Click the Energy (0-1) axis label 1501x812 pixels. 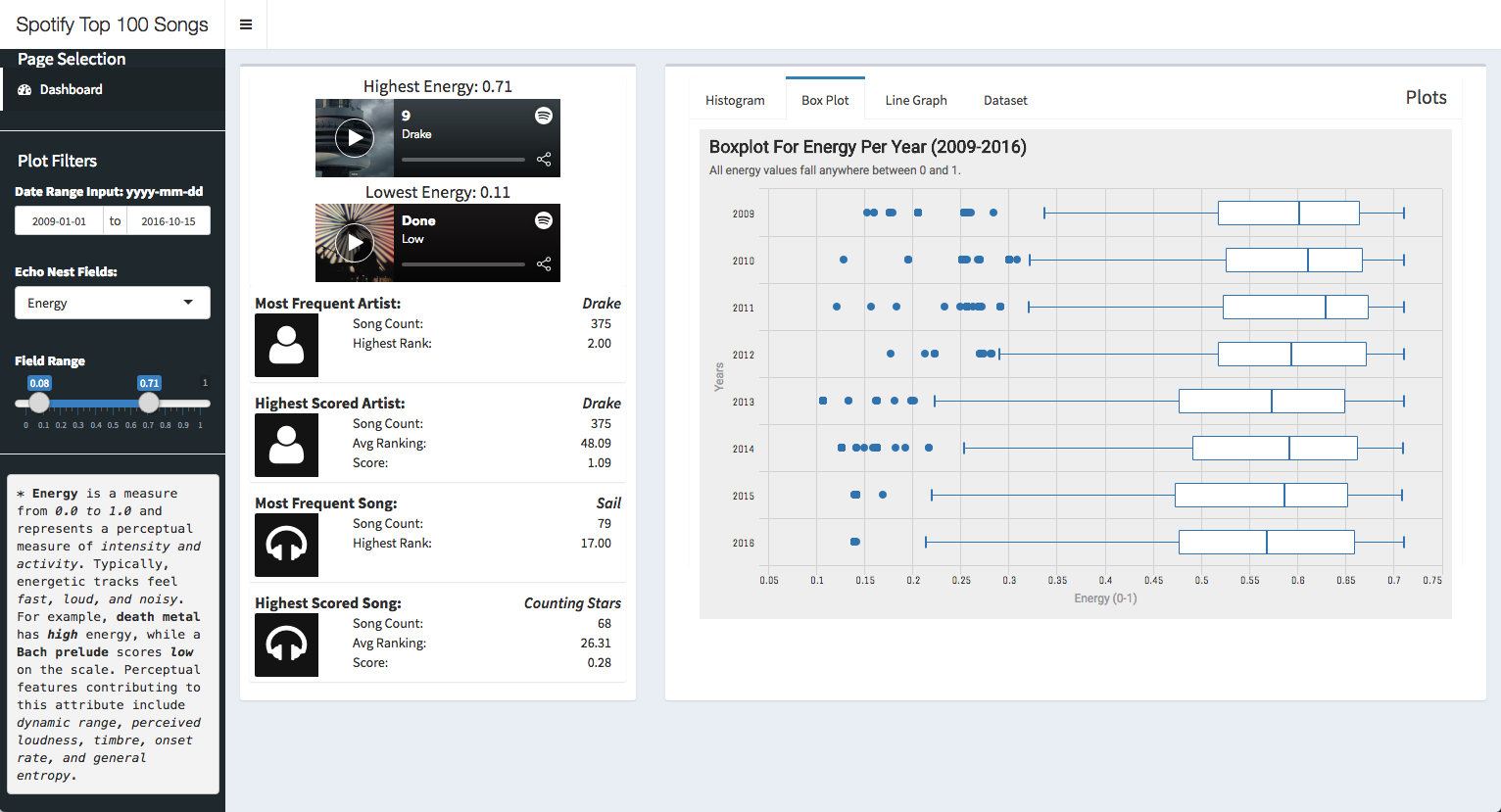click(x=1105, y=598)
